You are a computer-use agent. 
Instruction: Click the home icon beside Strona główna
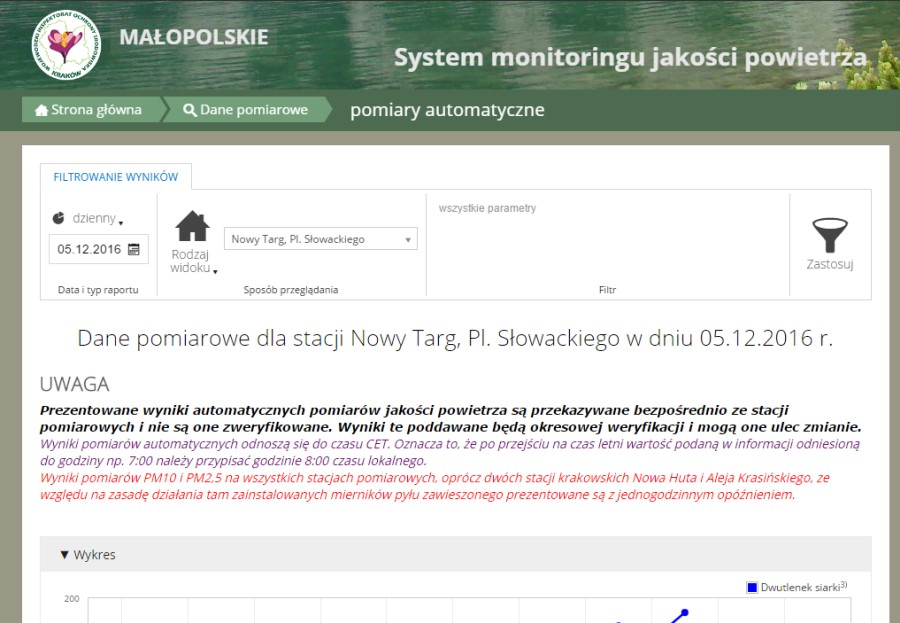coord(41,110)
